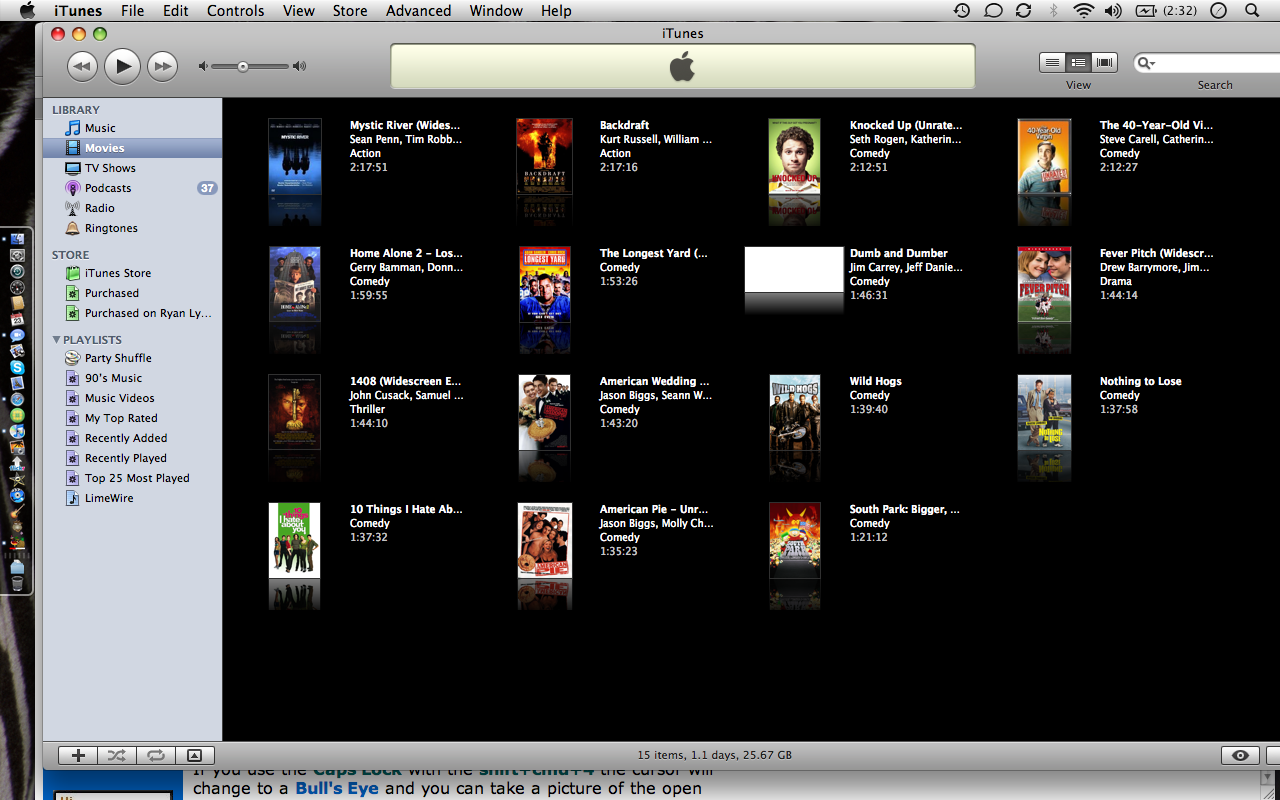
Task: Select Backdraft movie poster
Action: (x=545, y=157)
